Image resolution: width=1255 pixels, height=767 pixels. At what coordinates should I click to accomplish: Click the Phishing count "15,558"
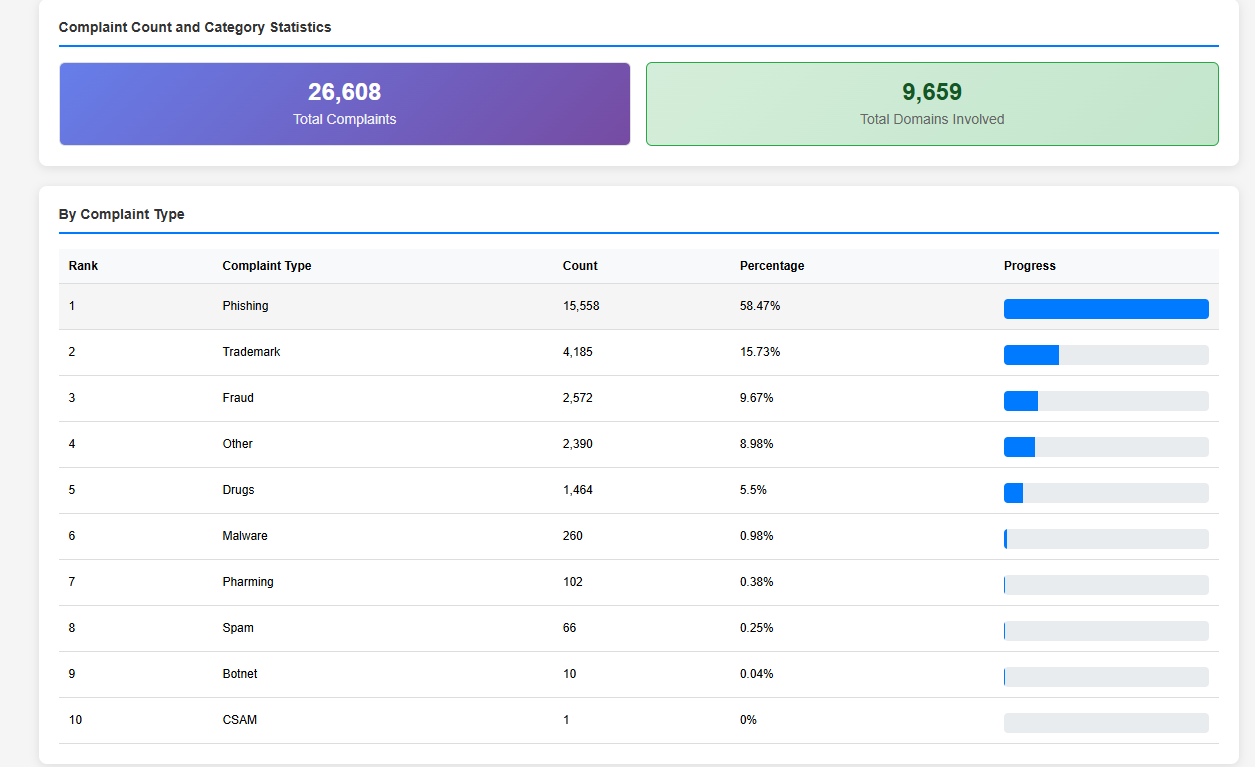581,306
